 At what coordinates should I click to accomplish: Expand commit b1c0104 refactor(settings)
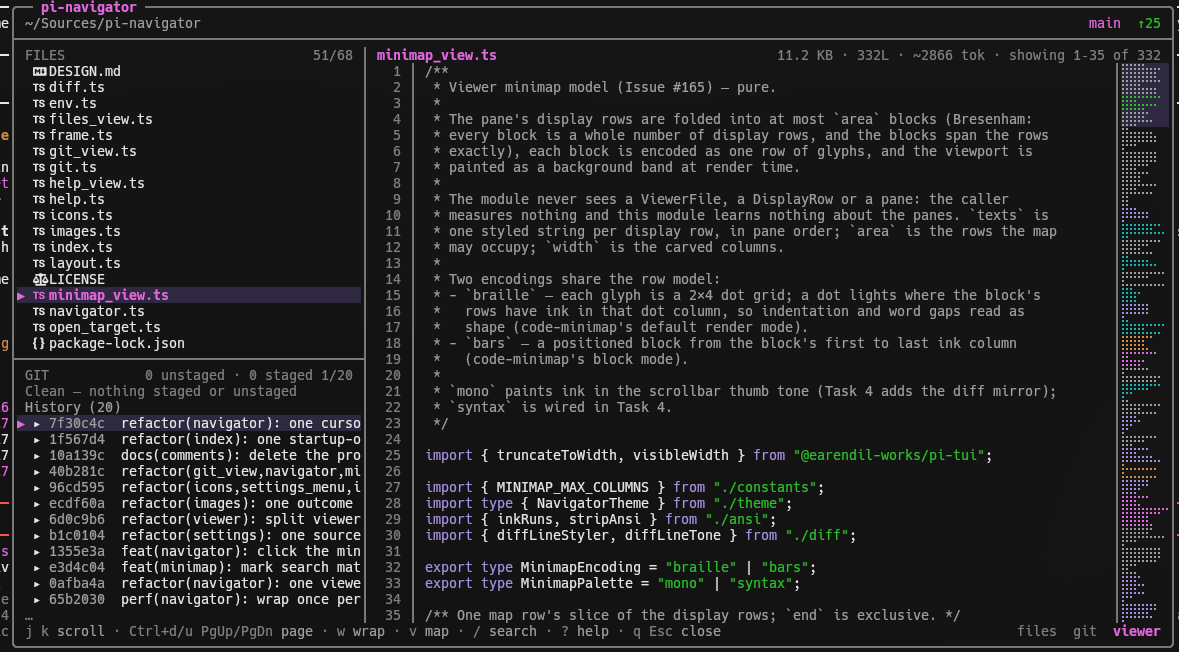pos(37,535)
